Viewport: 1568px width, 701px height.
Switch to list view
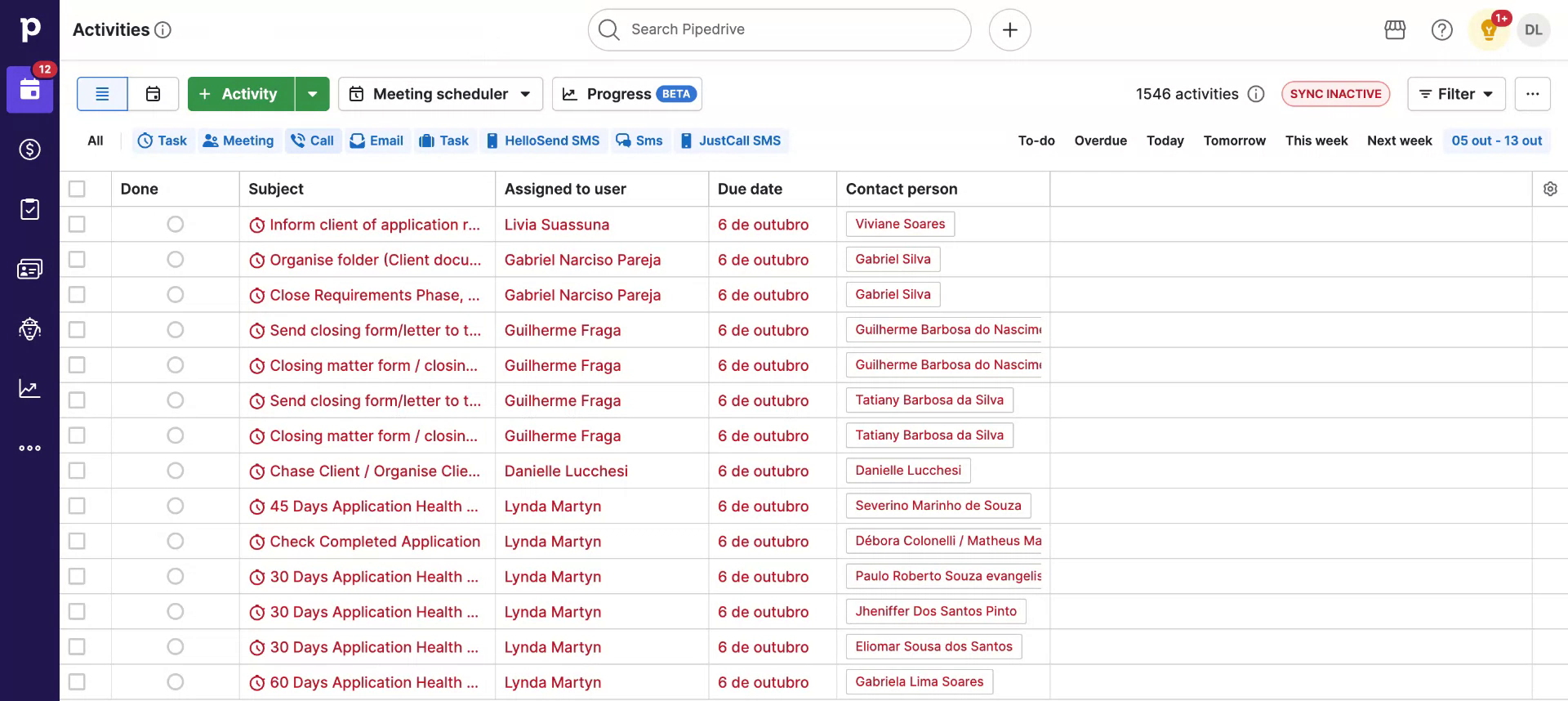pos(102,94)
